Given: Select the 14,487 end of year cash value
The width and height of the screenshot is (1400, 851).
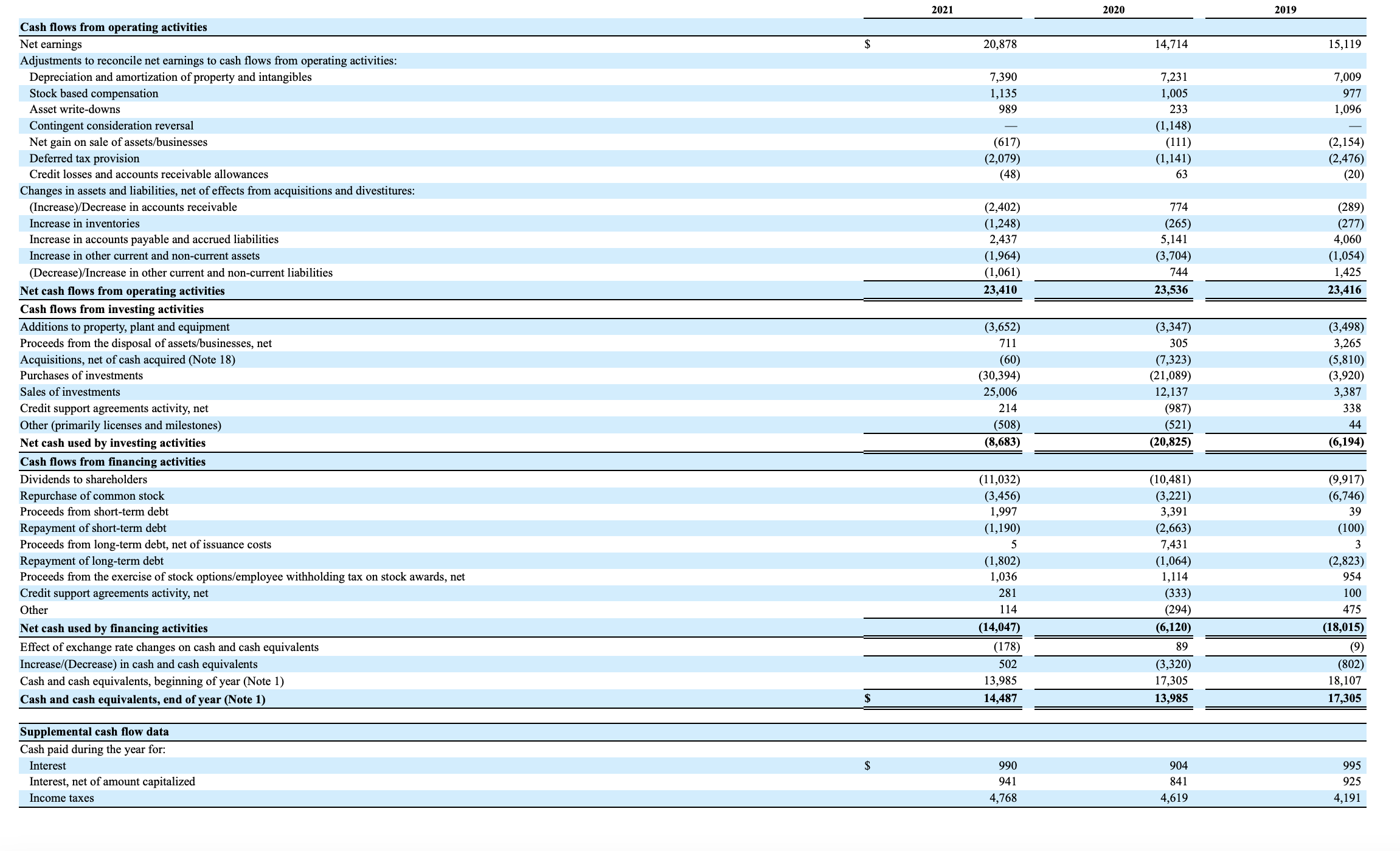Looking at the screenshot, I should coord(1000,698).
